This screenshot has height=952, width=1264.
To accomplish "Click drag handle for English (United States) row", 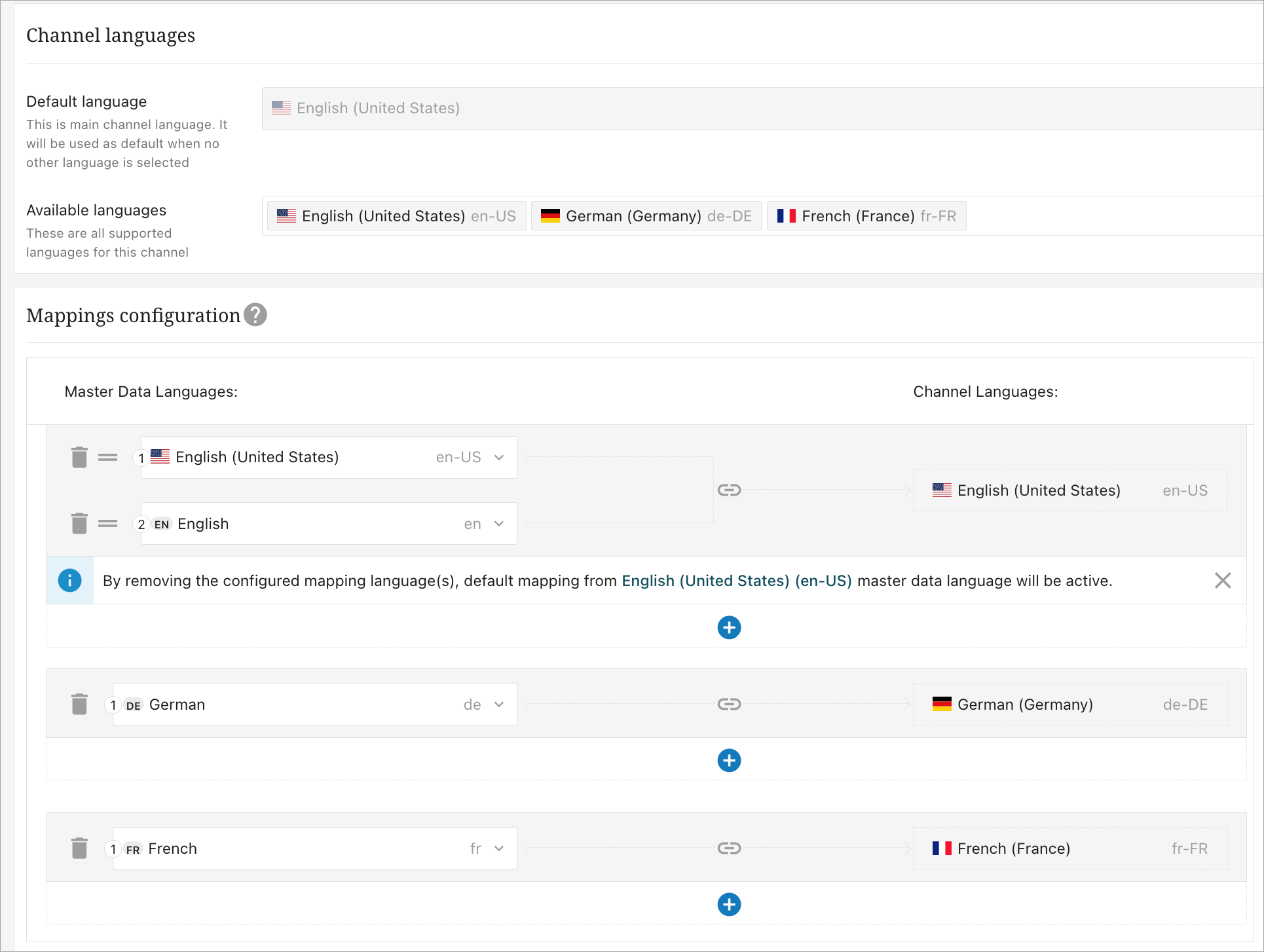I will coord(108,457).
